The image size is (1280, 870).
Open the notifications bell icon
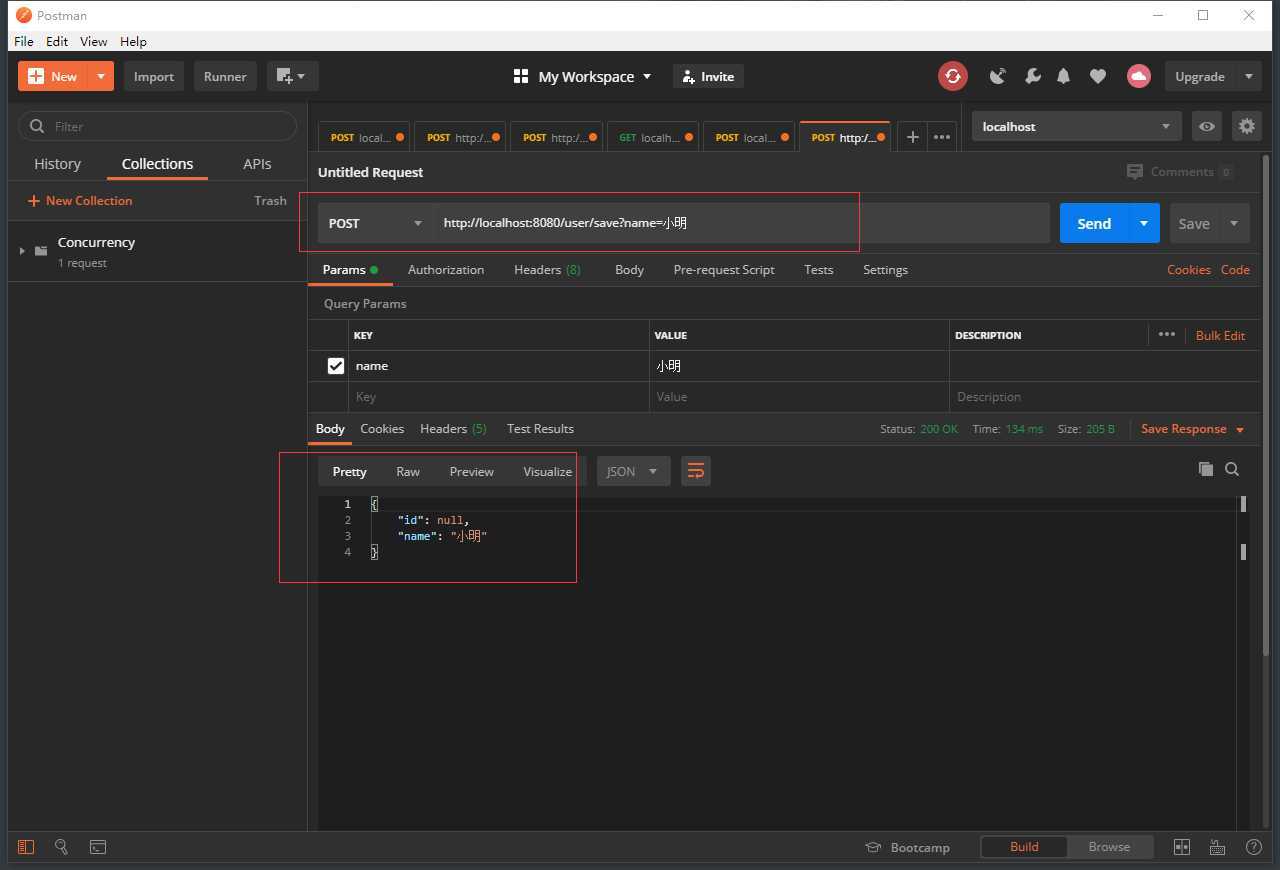click(1064, 76)
